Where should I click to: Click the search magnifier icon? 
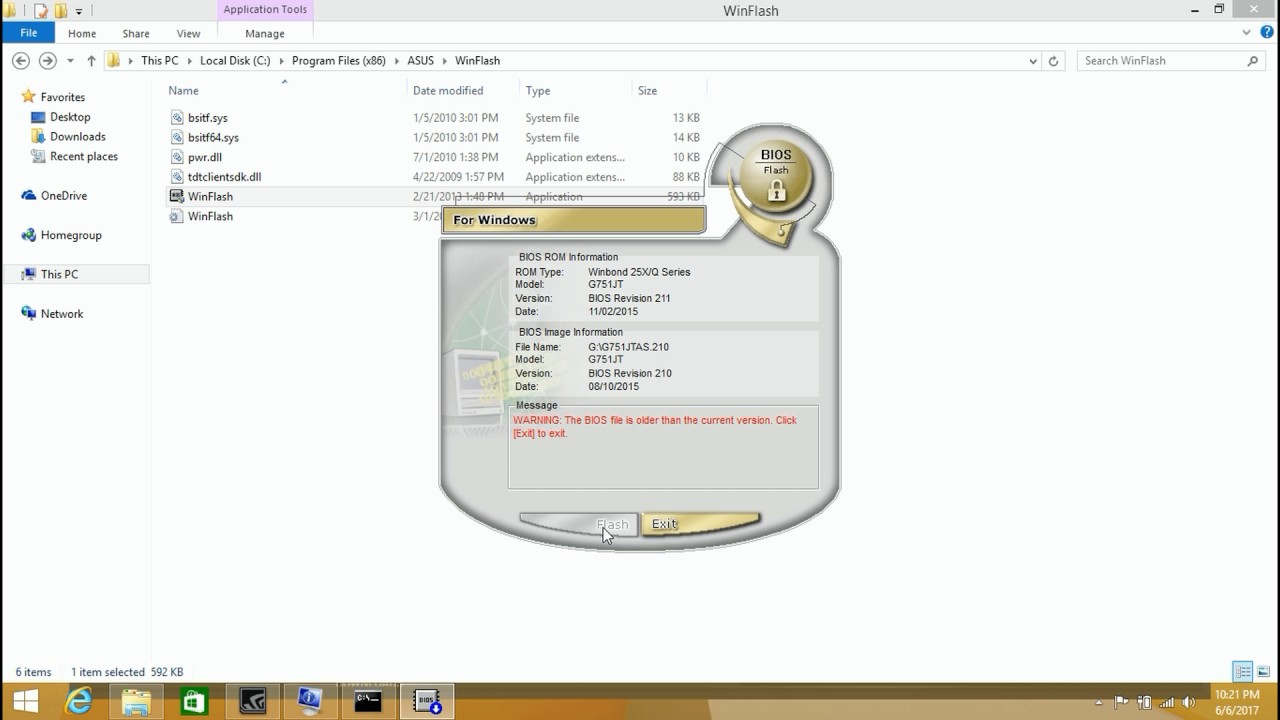tap(1252, 61)
